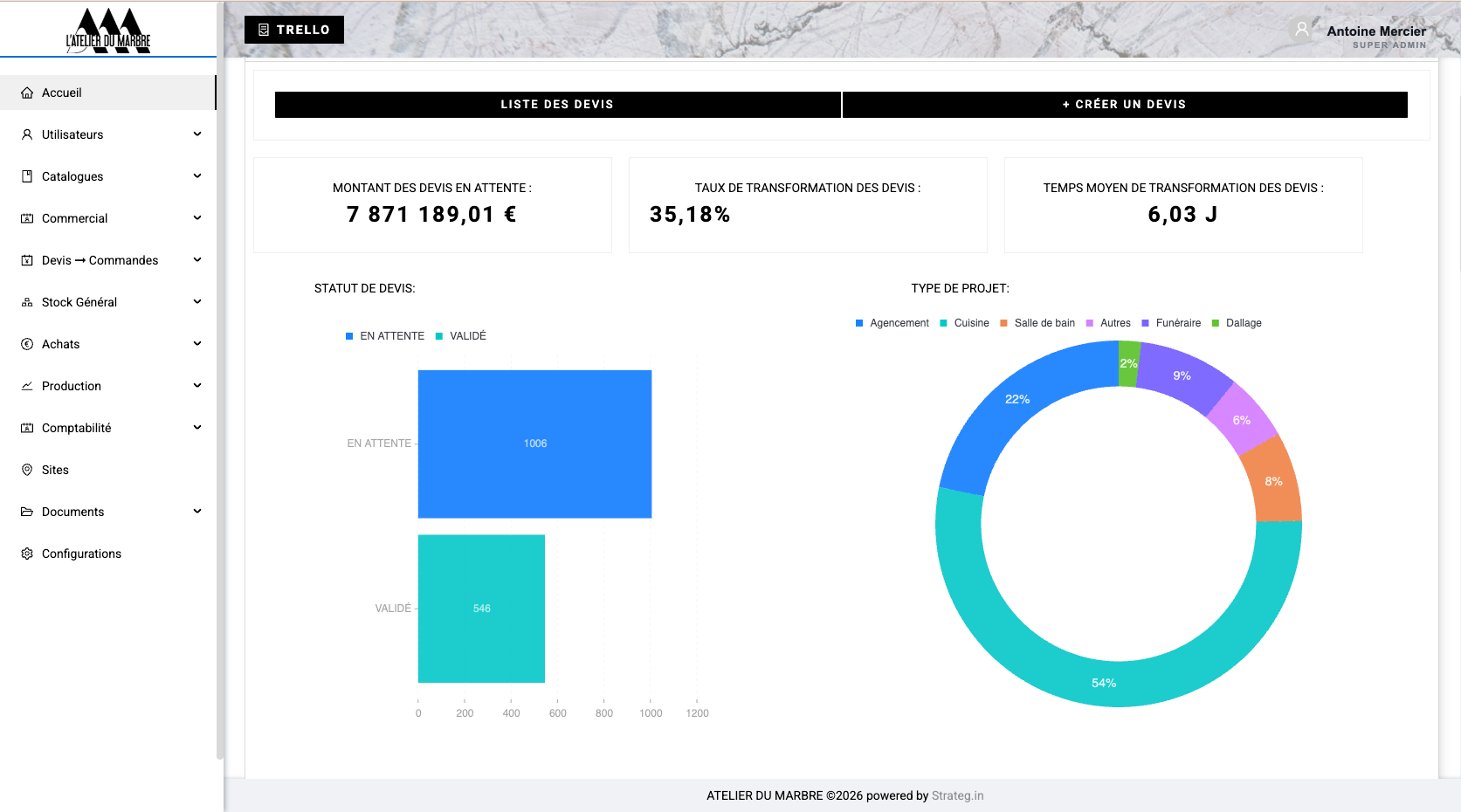Image resolution: width=1461 pixels, height=812 pixels.
Task: Click the Comptabilité sidebar icon
Action: click(x=27, y=428)
